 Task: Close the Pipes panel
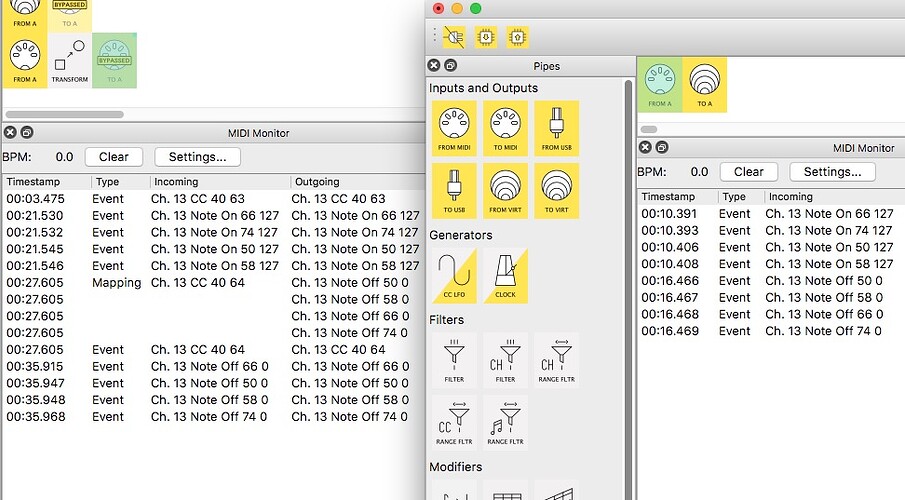(434, 66)
